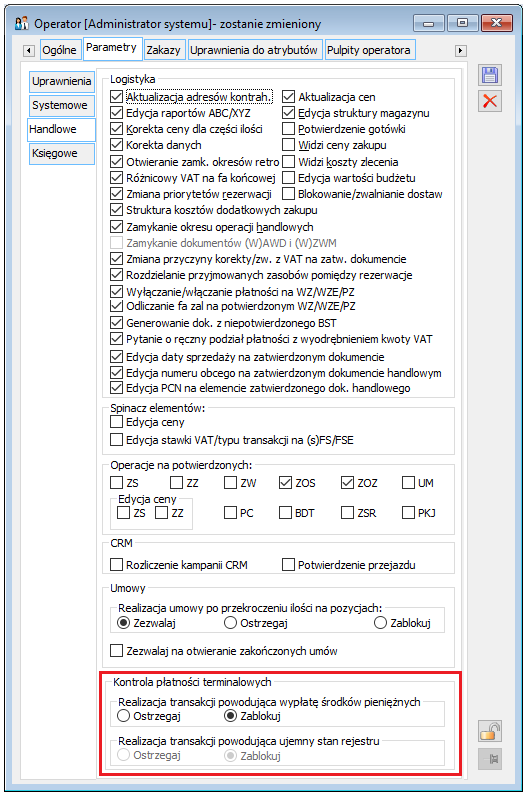Select the Parametry tab
The height and width of the screenshot is (796, 528).
tap(111, 48)
